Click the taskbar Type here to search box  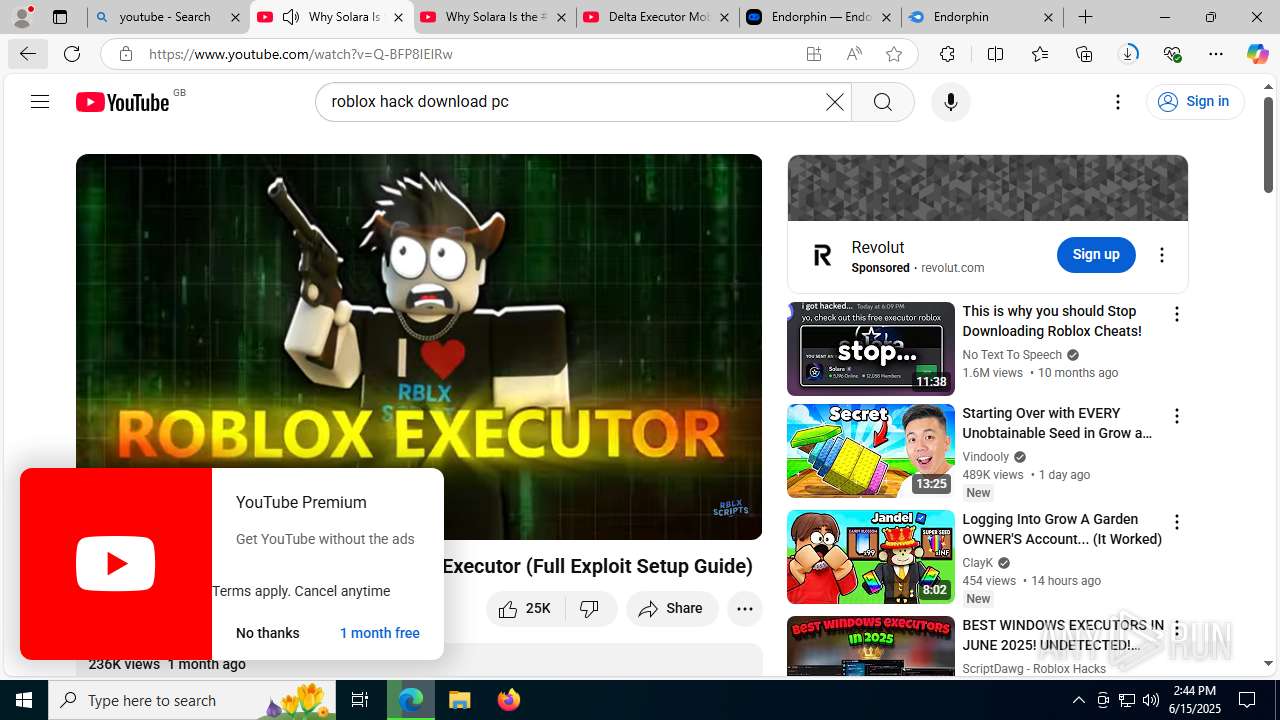click(x=192, y=700)
